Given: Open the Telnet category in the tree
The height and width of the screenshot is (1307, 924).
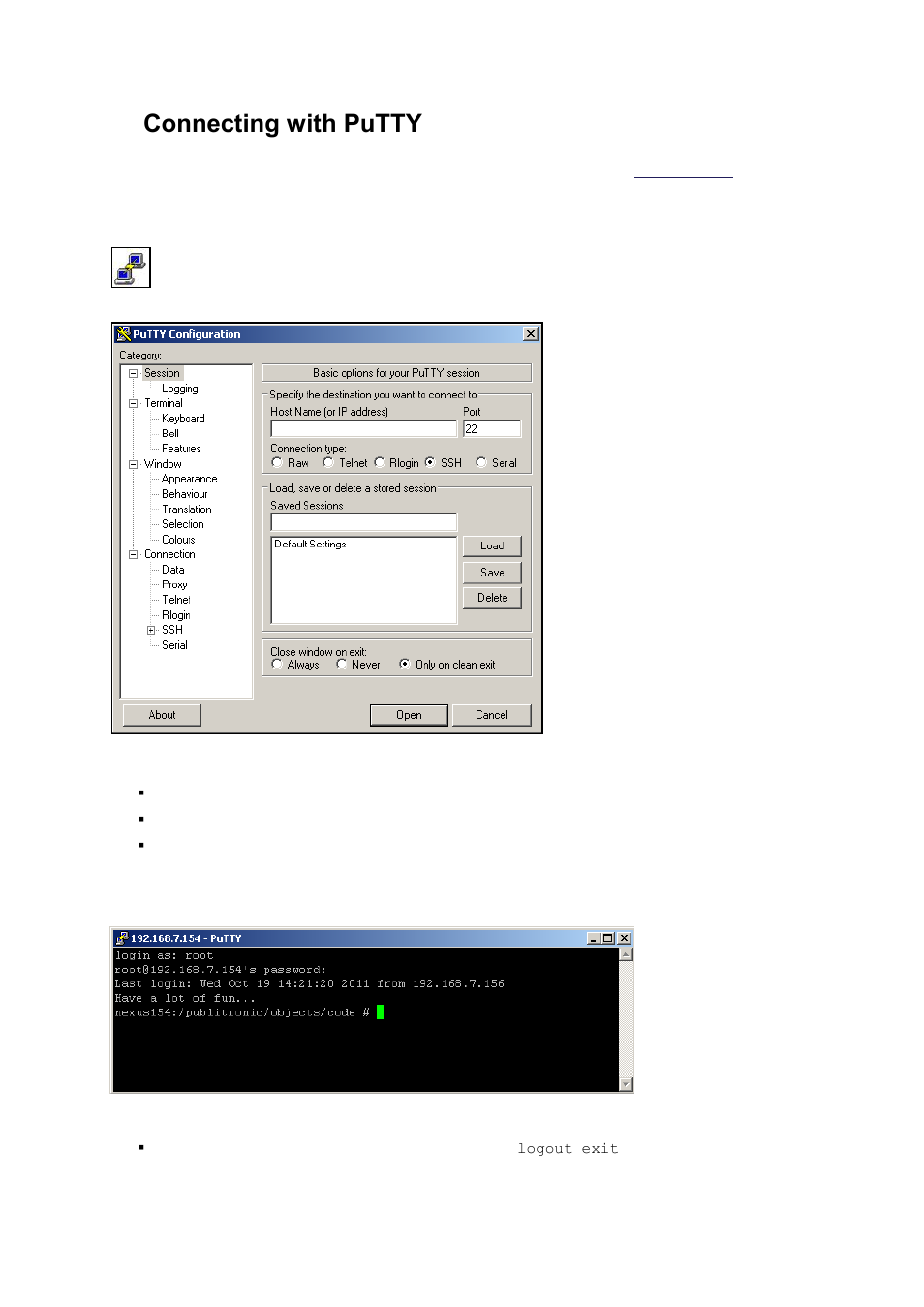Looking at the screenshot, I should pos(176,600).
